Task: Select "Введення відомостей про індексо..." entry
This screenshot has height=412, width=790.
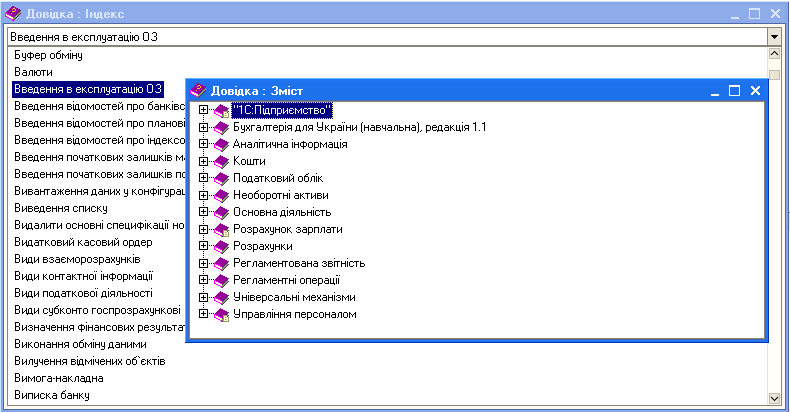Action: [x=99, y=140]
